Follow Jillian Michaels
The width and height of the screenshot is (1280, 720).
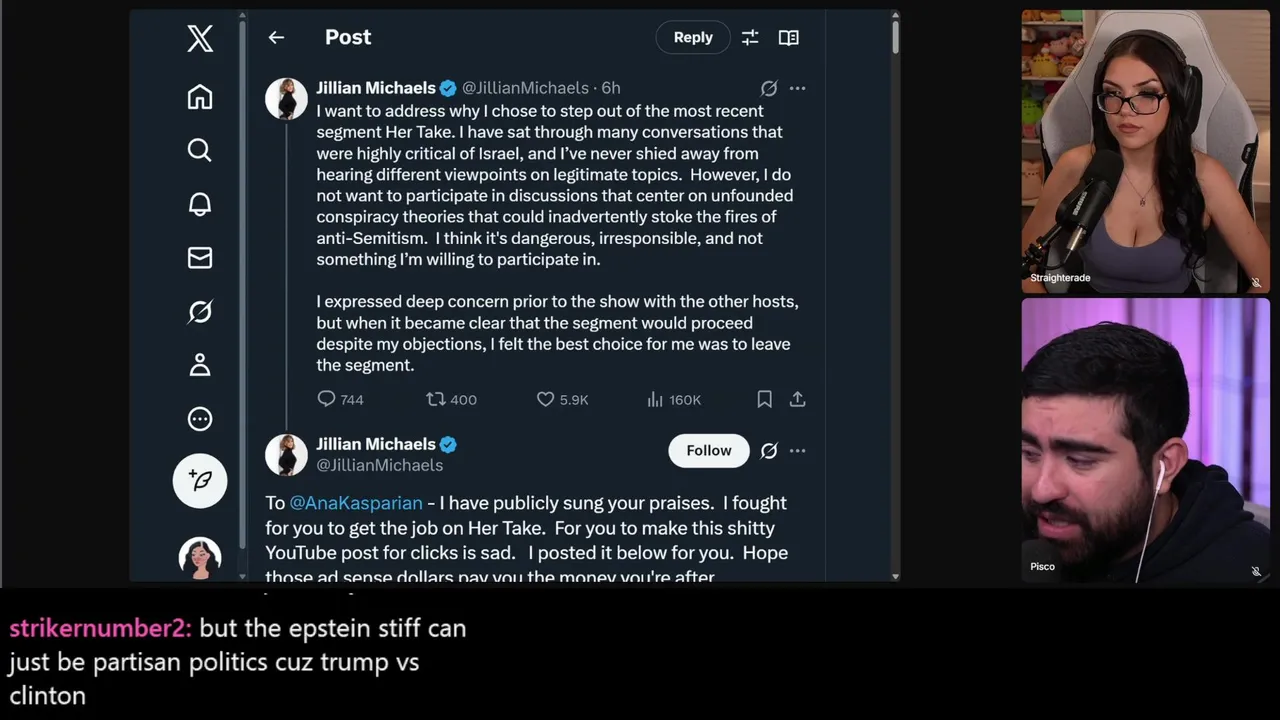pos(709,451)
